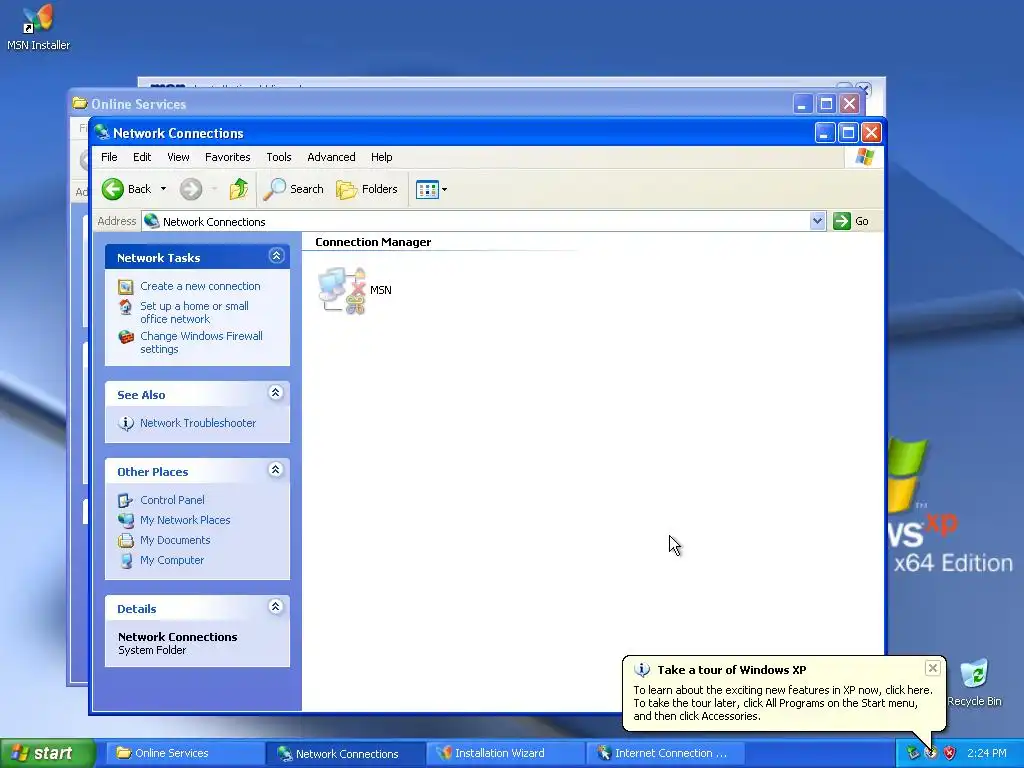The width and height of the screenshot is (1024, 768).
Task: Switch to Installation Wizard taskbar button
Action: [x=505, y=754]
